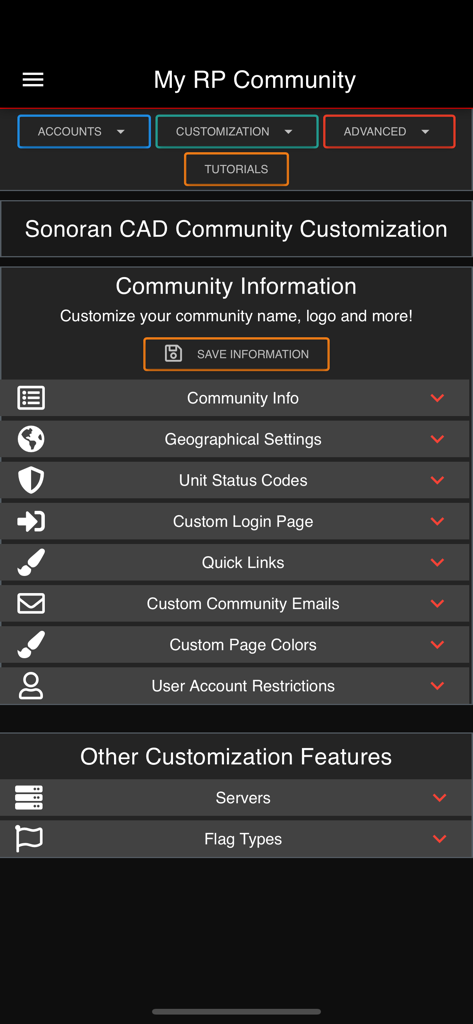Click the Community Info list icon
This screenshot has width=473, height=1024.
pyautogui.click(x=31, y=398)
